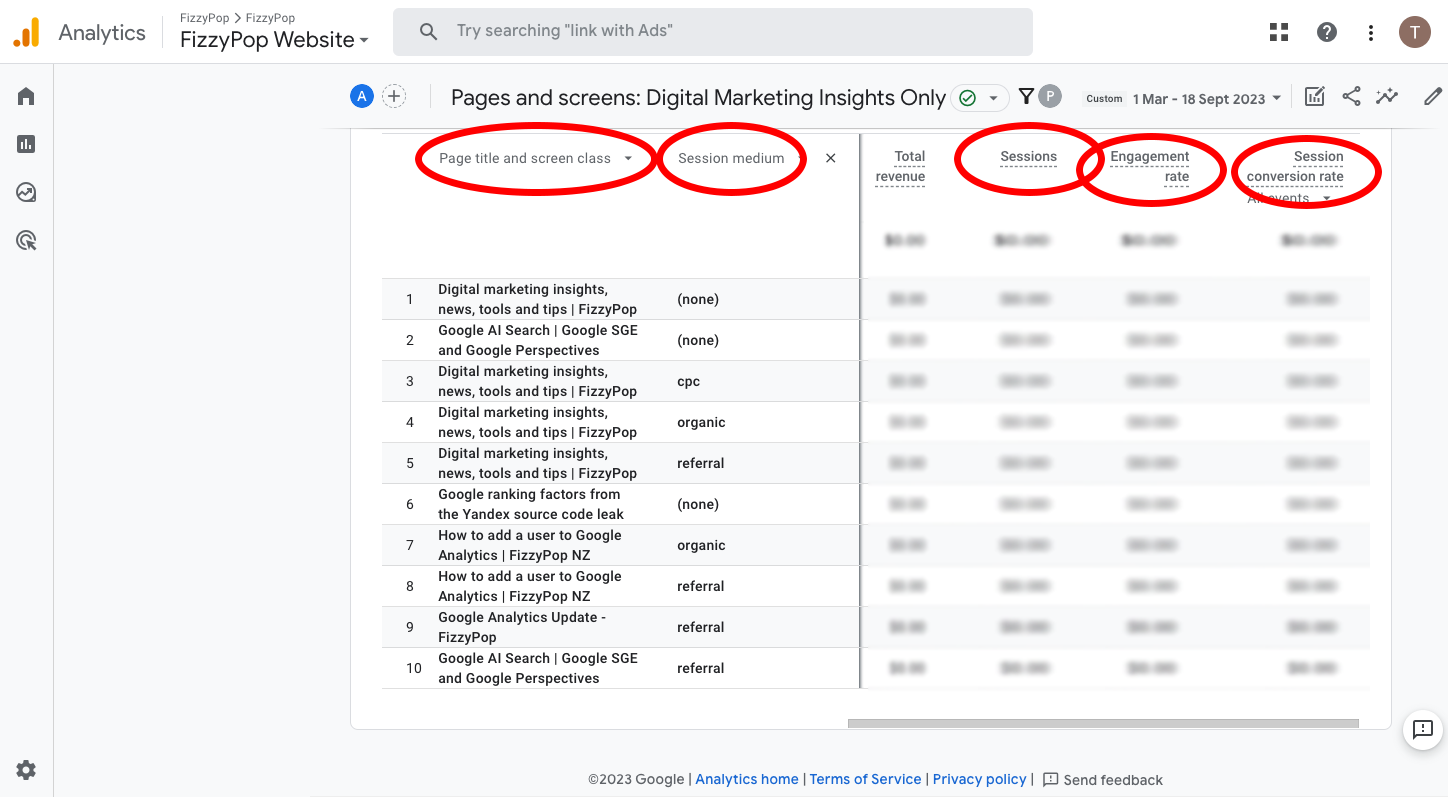This screenshot has width=1448, height=797.
Task: Open the Explore icon in the sidebar
Action: tap(26, 192)
